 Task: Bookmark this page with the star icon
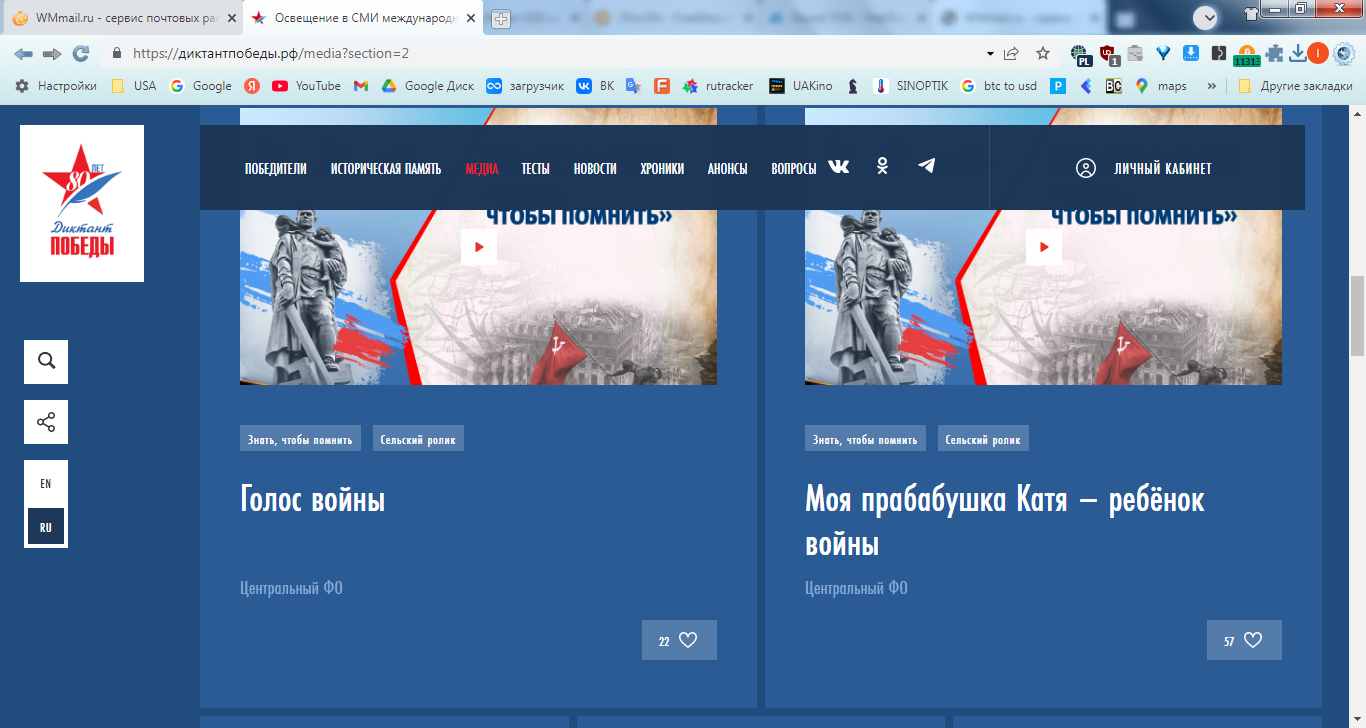(x=1043, y=54)
